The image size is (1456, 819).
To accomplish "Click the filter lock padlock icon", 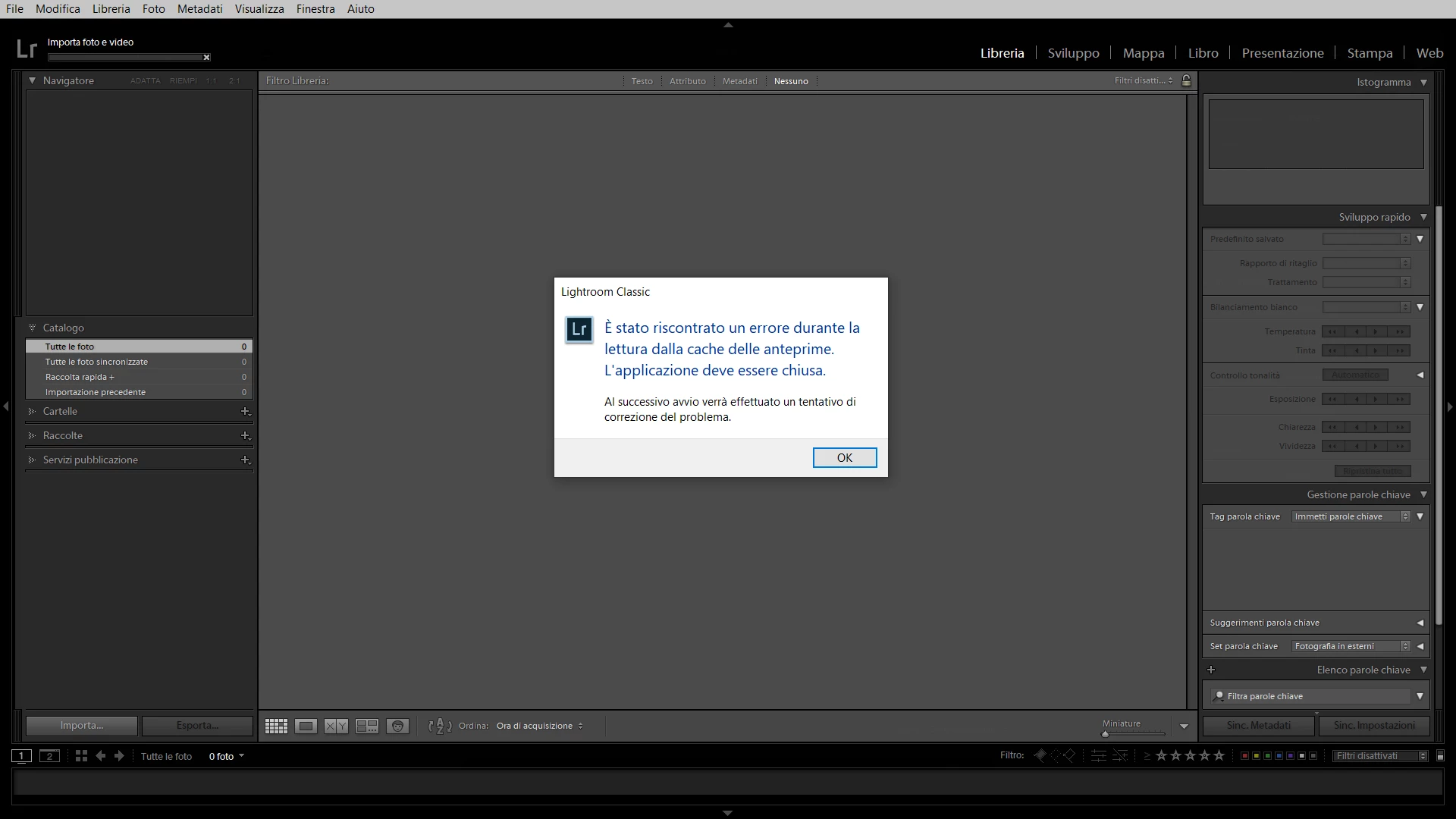I will (1187, 80).
